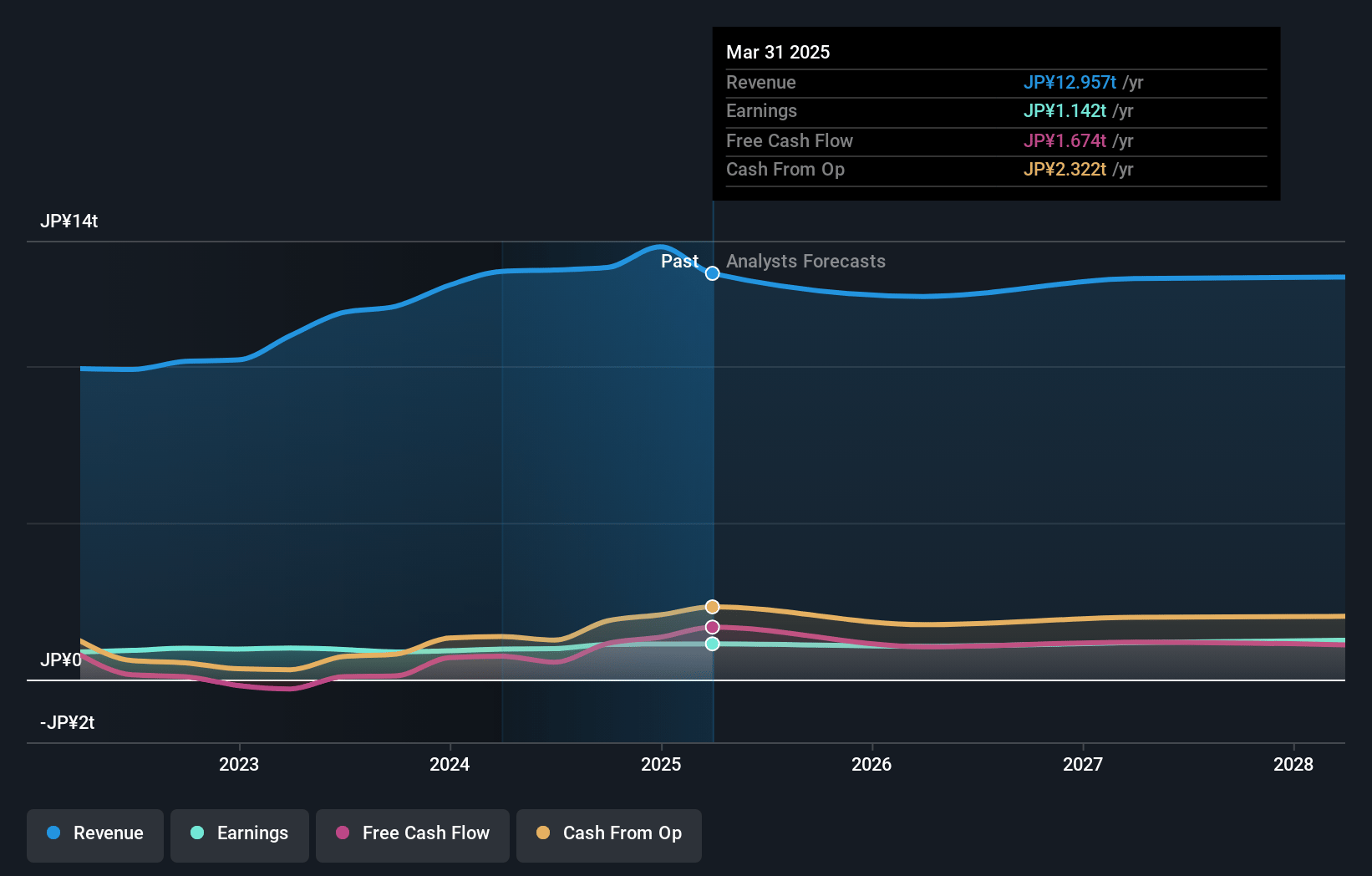1372x876 pixels.
Task: Click the 2025 x-axis label
Action: [x=661, y=764]
